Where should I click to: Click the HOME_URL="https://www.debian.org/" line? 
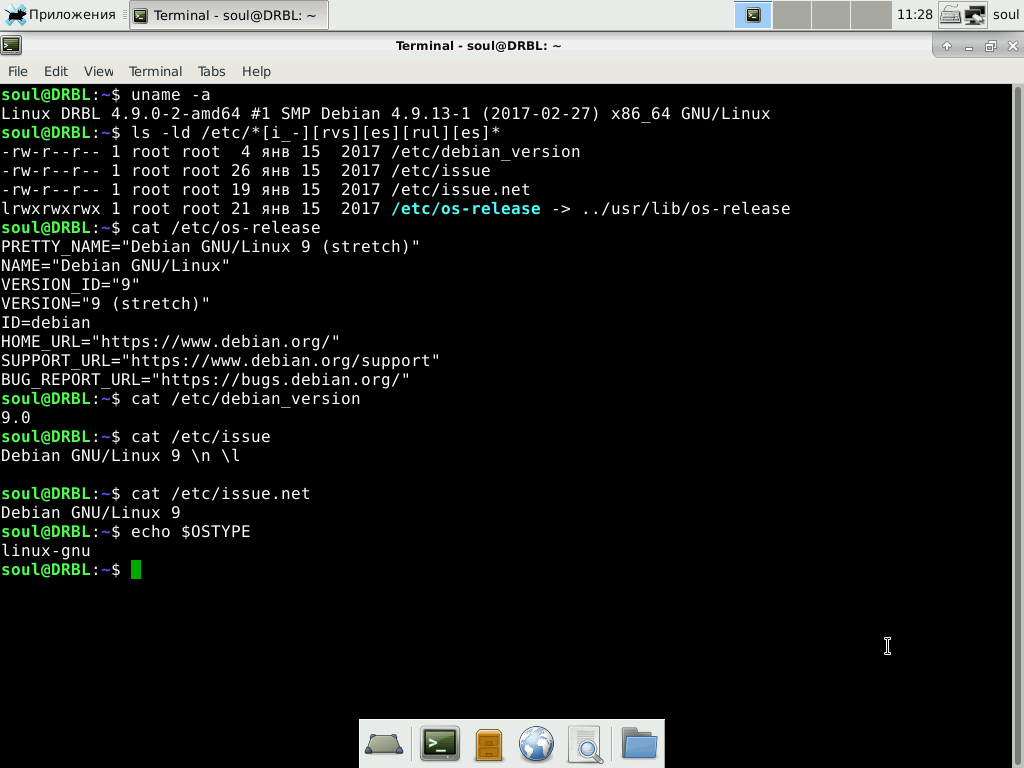click(x=170, y=342)
